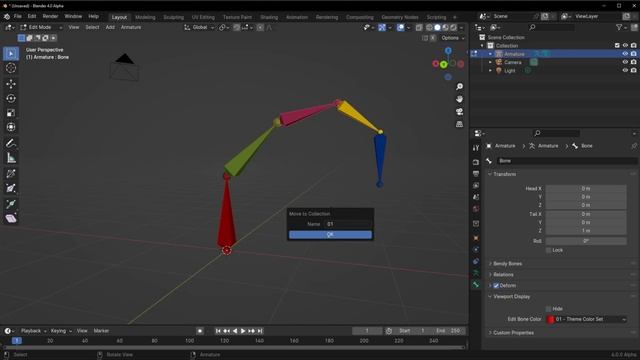640x360 pixels.
Task: Select the Measure tool
Action: (x=11, y=158)
